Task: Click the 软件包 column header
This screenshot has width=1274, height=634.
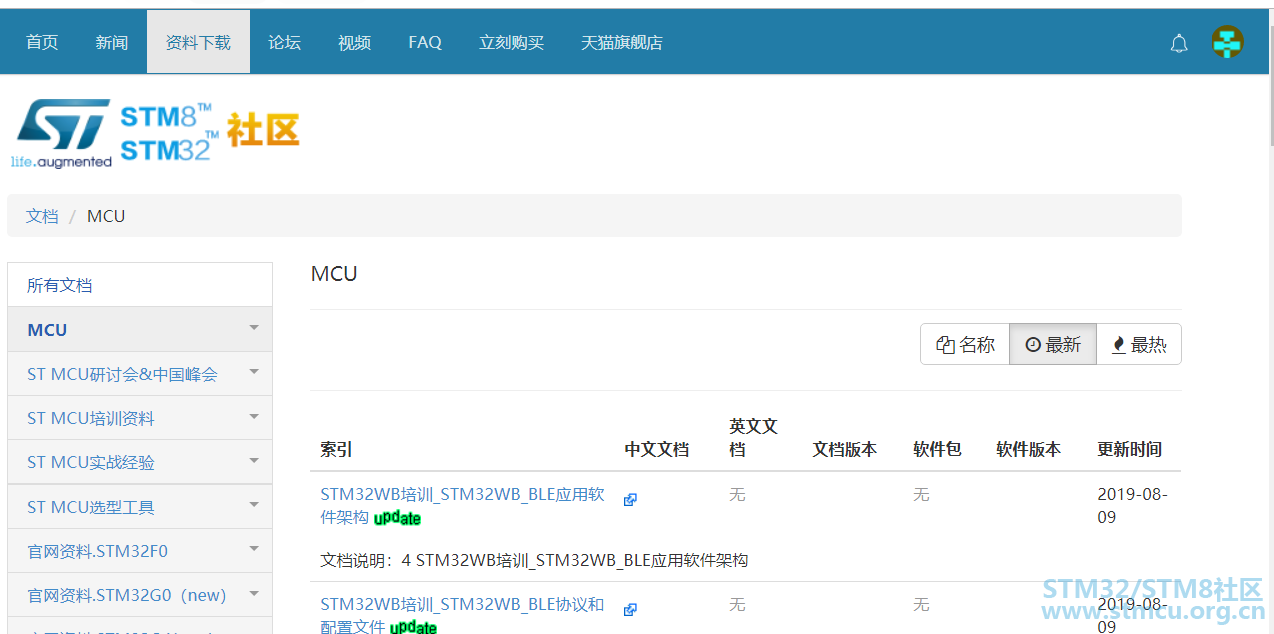Action: 937,450
